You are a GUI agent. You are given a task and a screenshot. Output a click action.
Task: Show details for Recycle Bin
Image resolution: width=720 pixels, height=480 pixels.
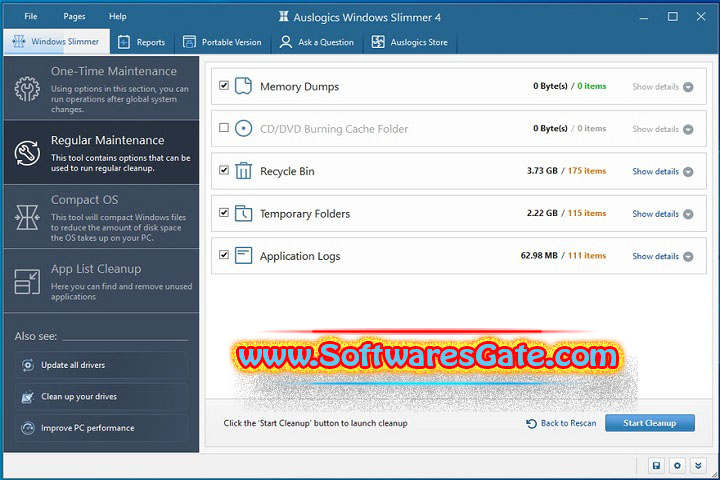655,171
